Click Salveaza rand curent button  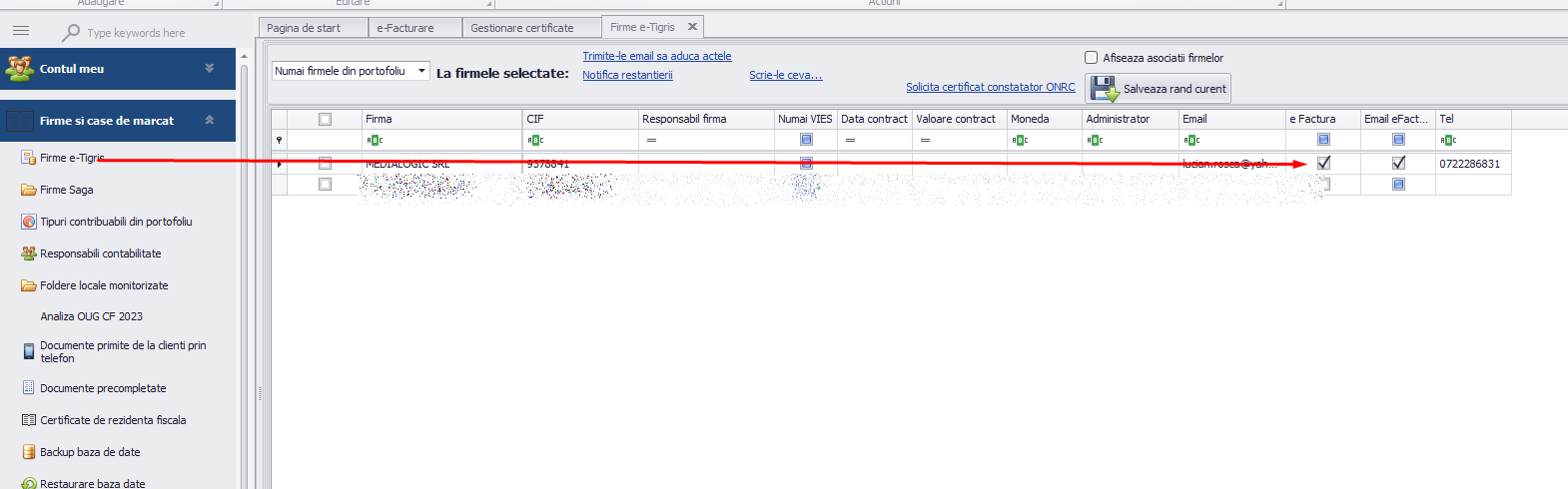tap(1158, 88)
